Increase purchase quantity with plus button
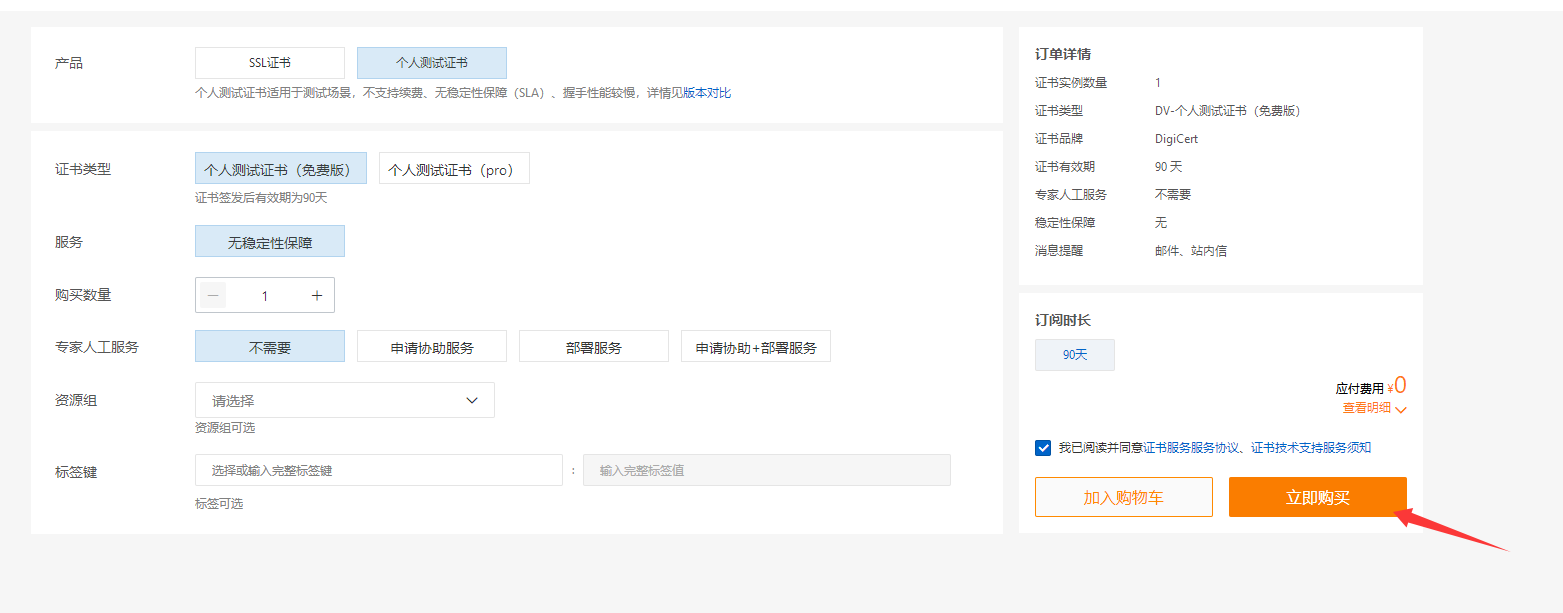 pos(317,295)
